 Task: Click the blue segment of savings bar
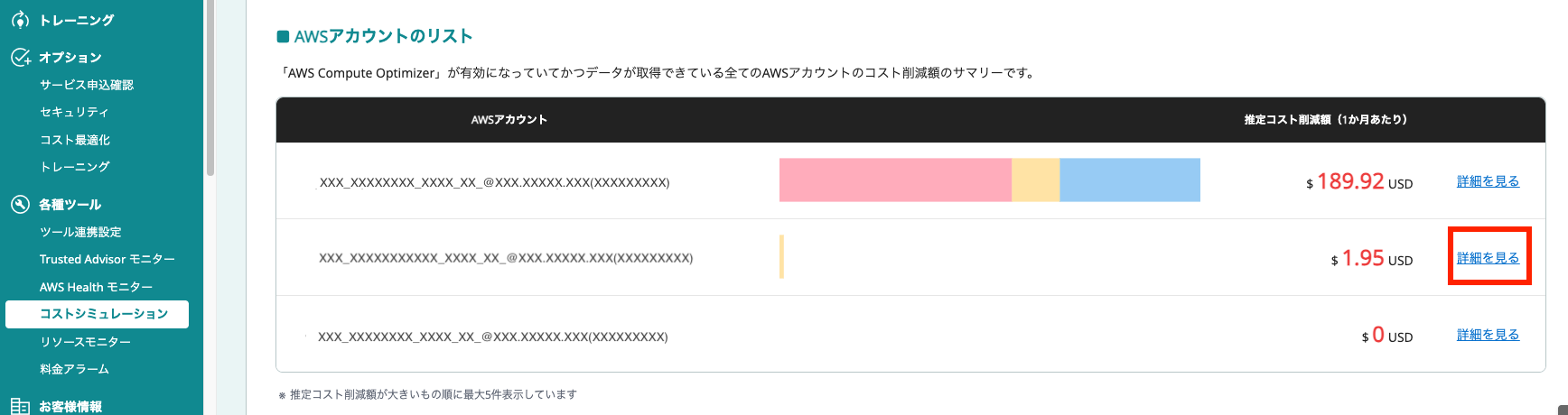coord(1129,180)
